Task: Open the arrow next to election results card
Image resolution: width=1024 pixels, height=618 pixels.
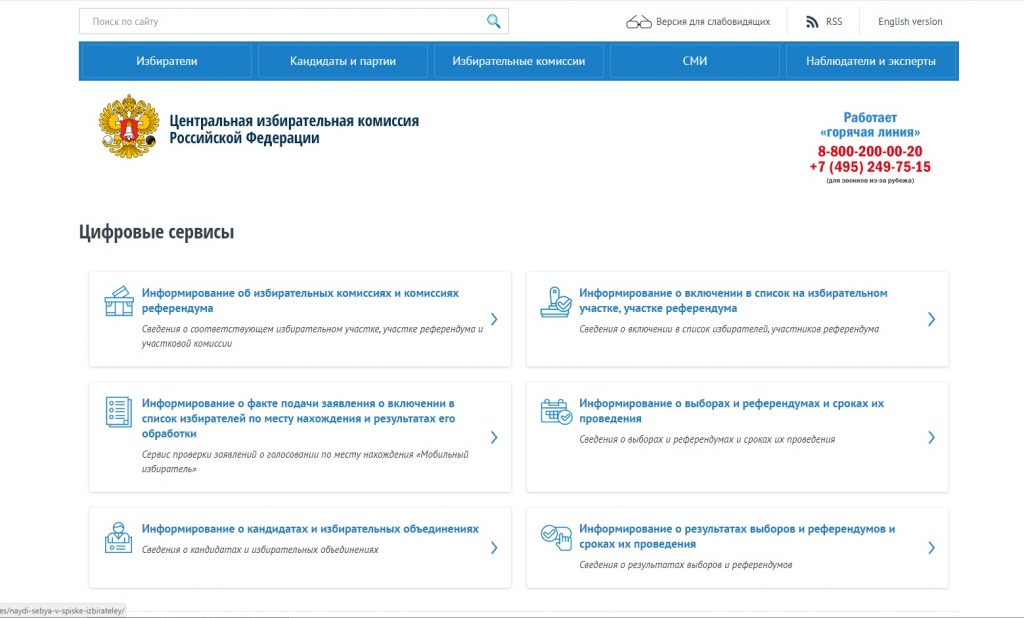Action: [931, 548]
